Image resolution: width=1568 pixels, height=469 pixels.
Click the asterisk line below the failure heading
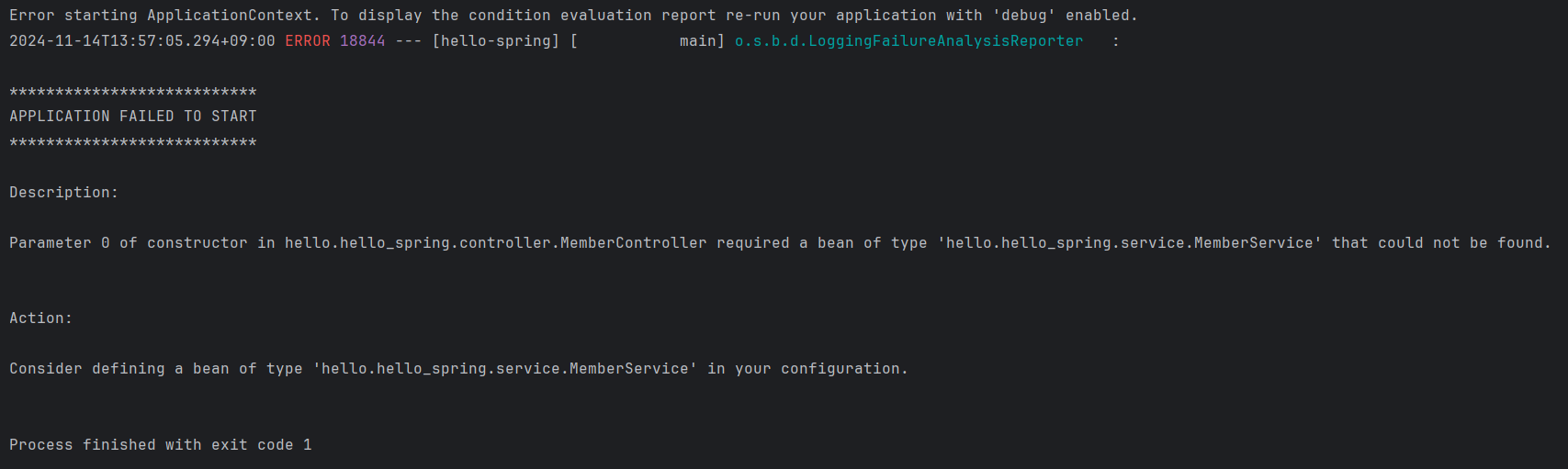pyautogui.click(x=133, y=142)
